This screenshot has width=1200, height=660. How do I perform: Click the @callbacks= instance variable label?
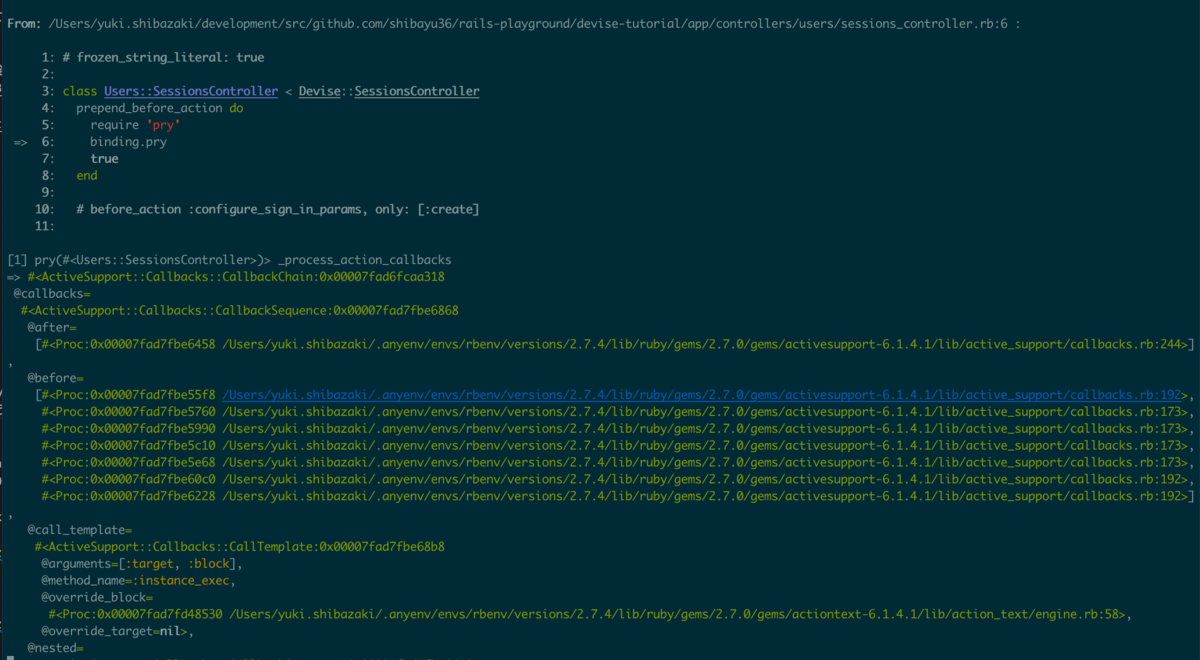coord(52,294)
